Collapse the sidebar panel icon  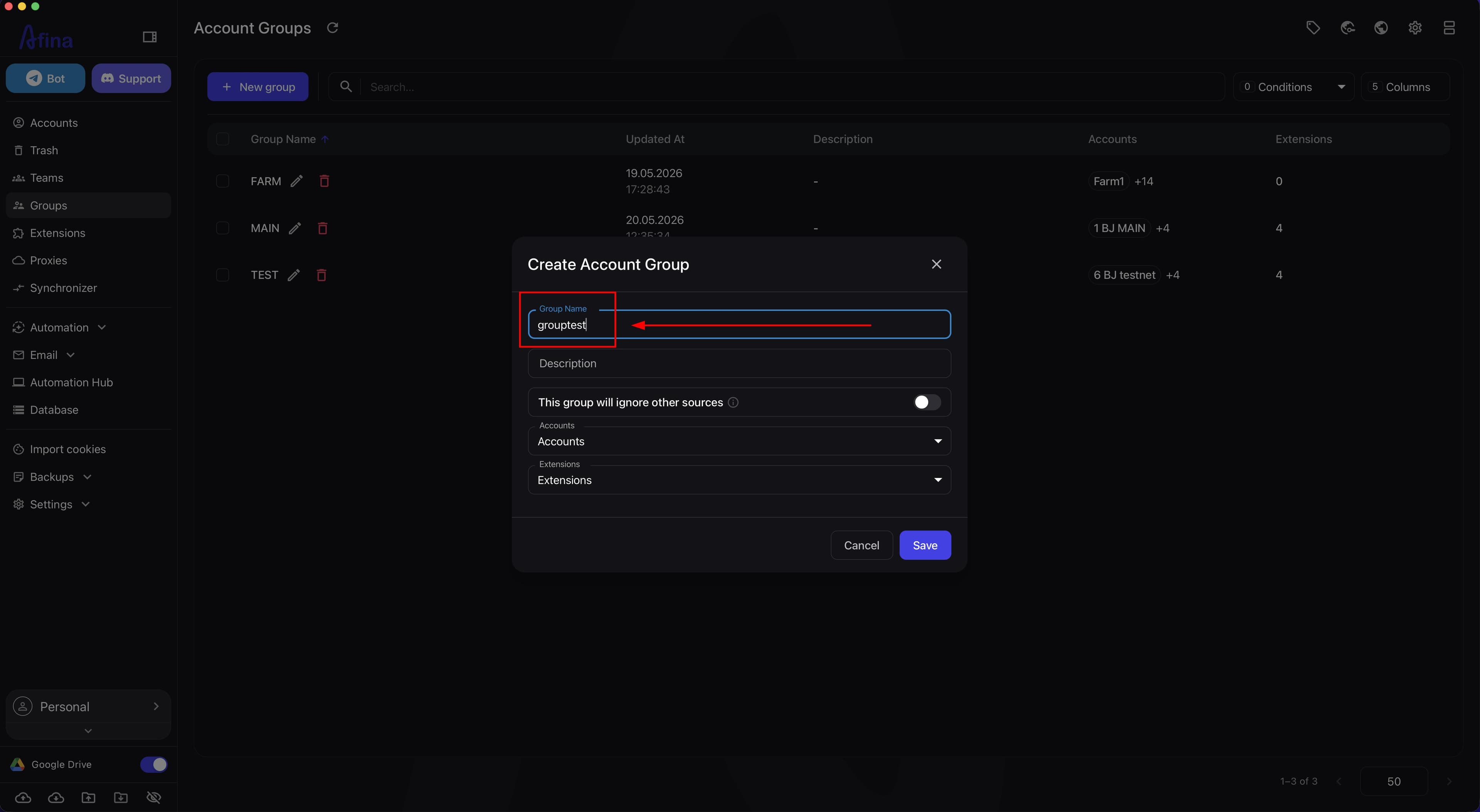pyautogui.click(x=150, y=37)
